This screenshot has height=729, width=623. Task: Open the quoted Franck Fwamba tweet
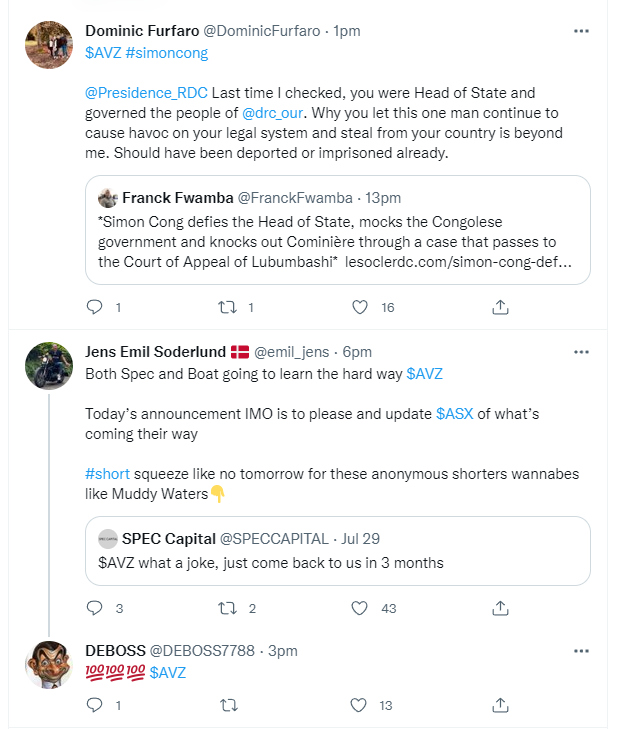(338, 230)
